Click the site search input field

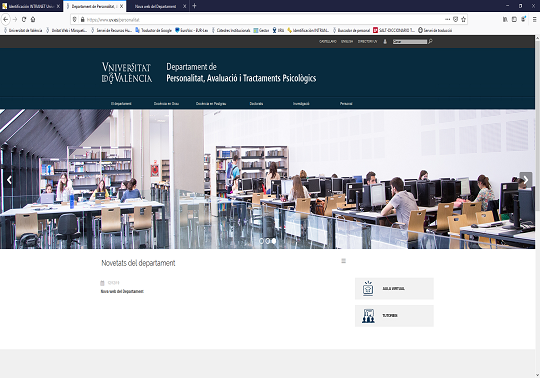(410, 42)
